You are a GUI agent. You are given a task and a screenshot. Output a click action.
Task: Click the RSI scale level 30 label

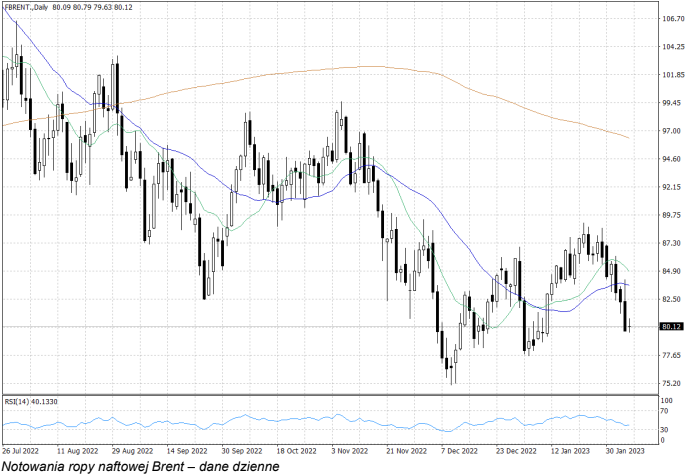(665, 429)
